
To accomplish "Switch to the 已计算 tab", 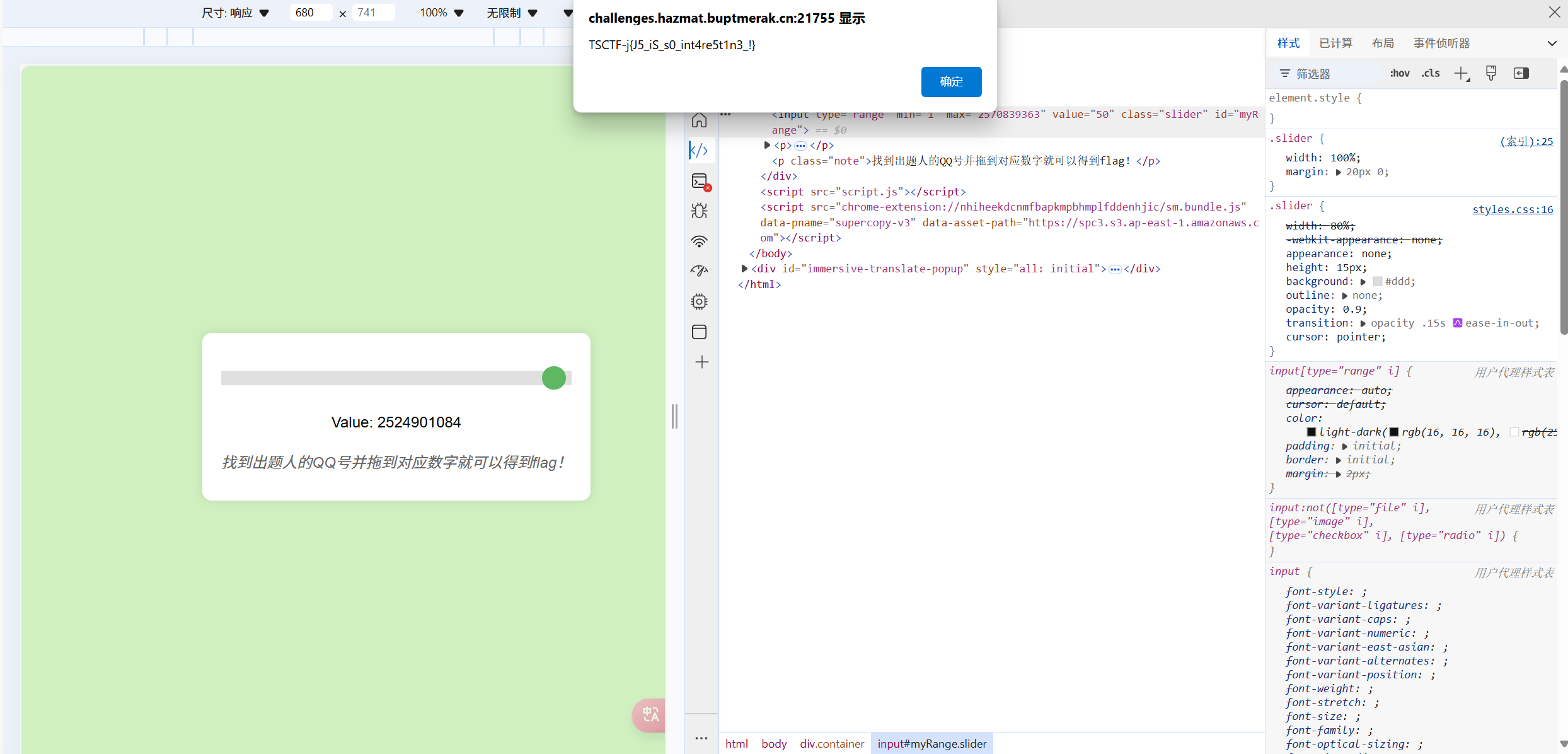I will click(1335, 43).
